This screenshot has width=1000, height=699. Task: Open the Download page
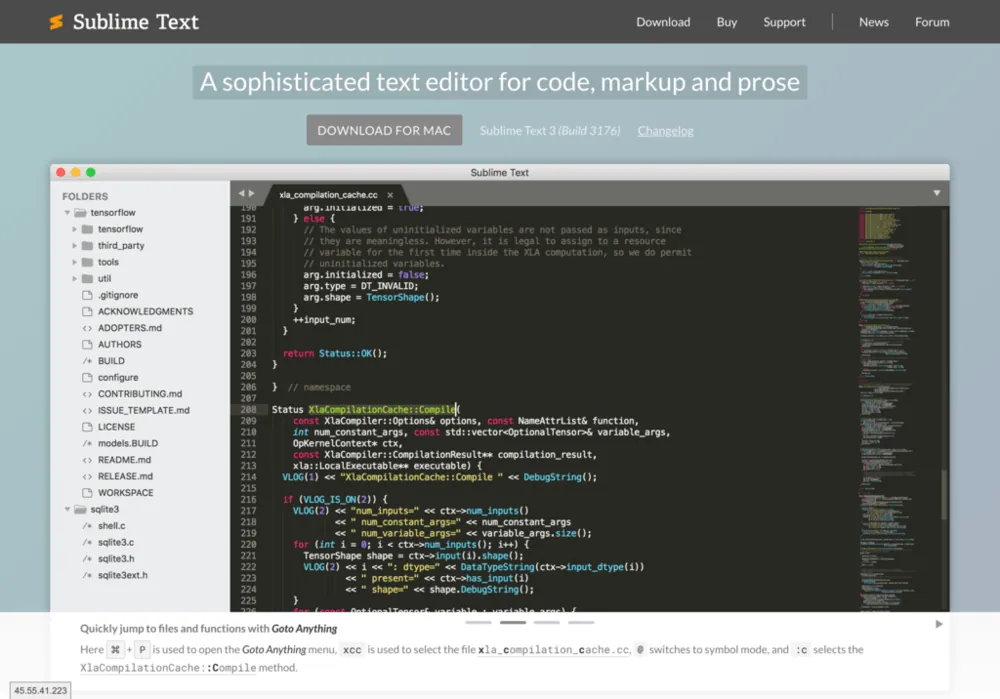[663, 22]
